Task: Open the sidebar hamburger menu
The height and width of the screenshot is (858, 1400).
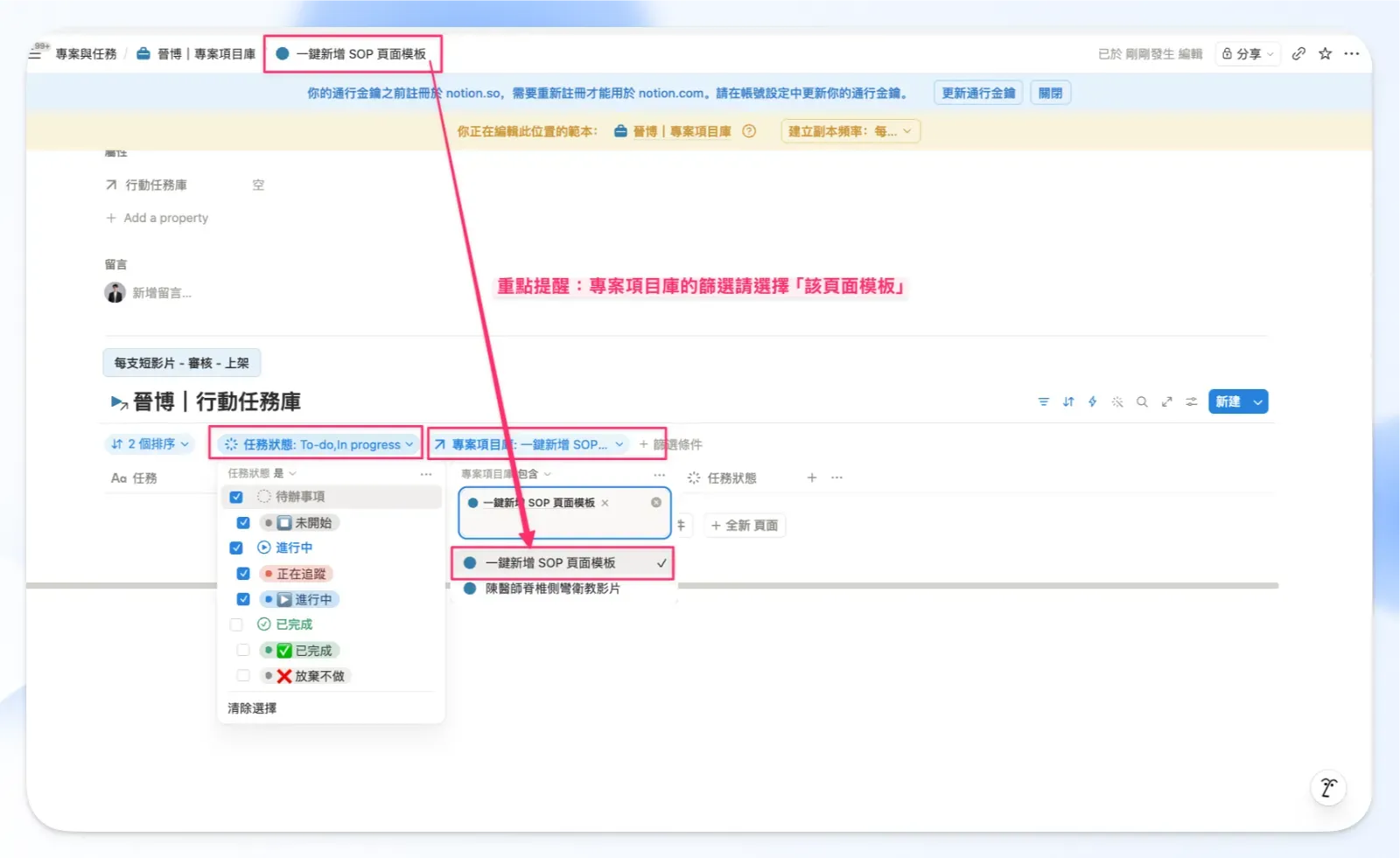Action: point(35,53)
